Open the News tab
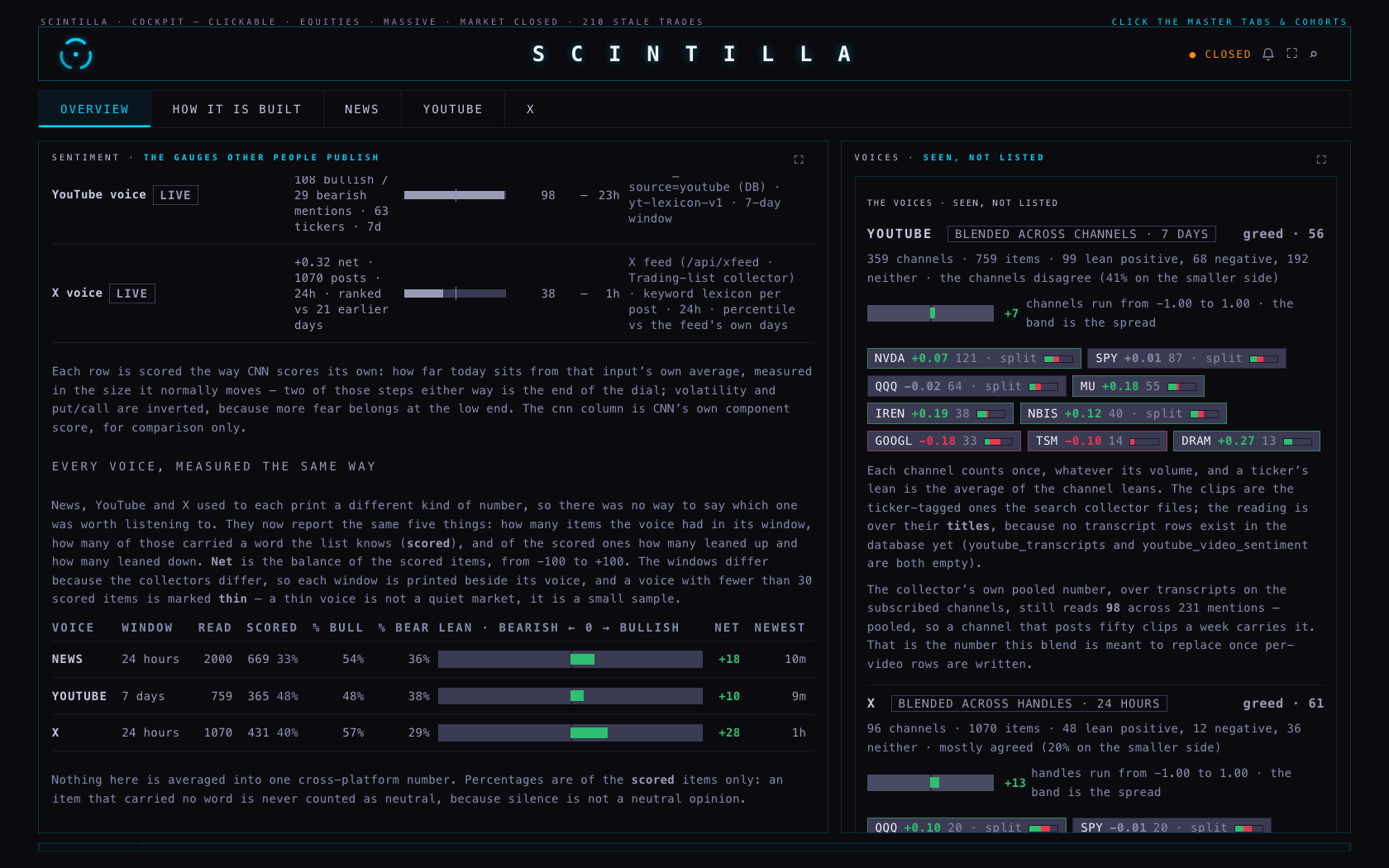The image size is (1389, 868). coord(361,109)
